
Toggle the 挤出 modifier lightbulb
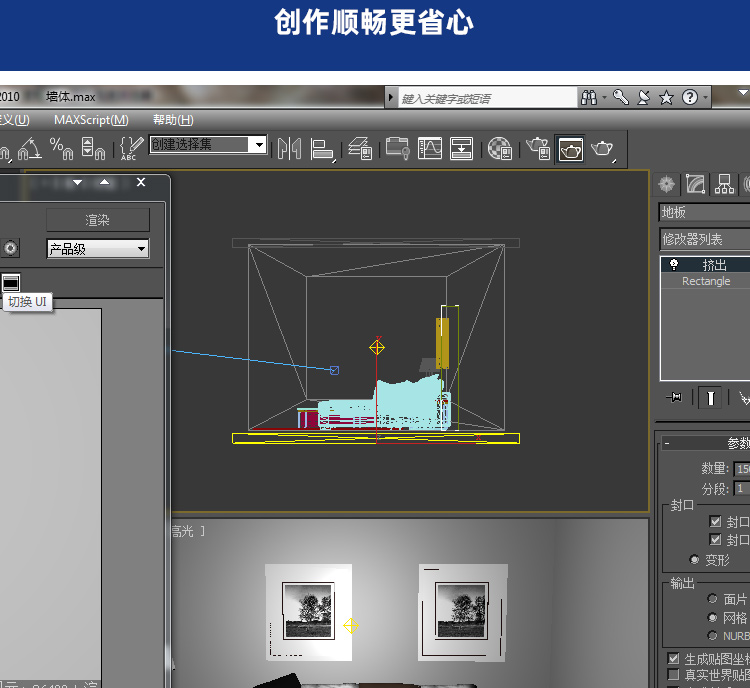pyautogui.click(x=675, y=265)
